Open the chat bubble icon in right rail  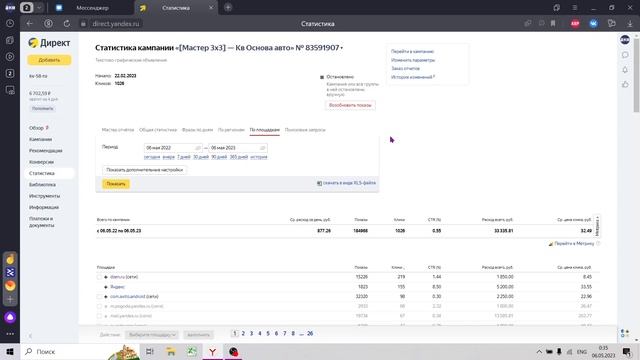tap(625, 55)
